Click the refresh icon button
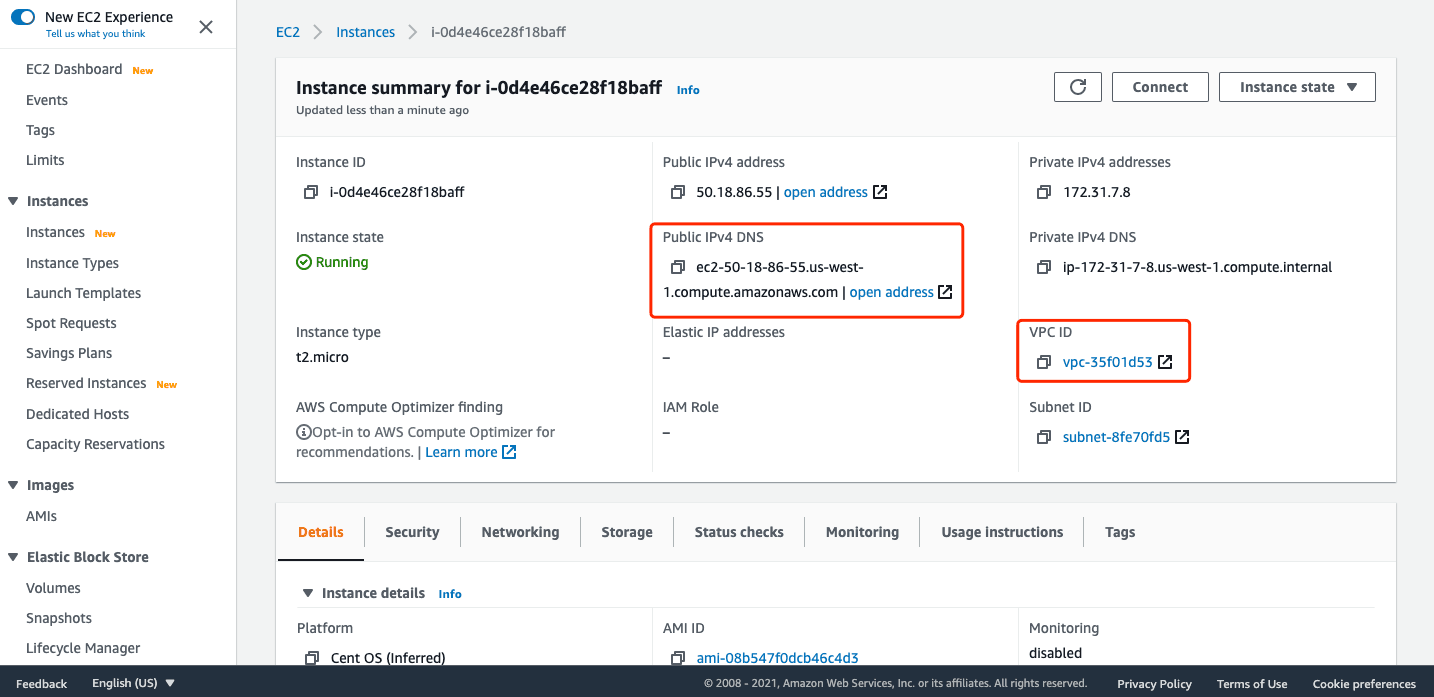The width and height of the screenshot is (1434, 697). click(1078, 87)
